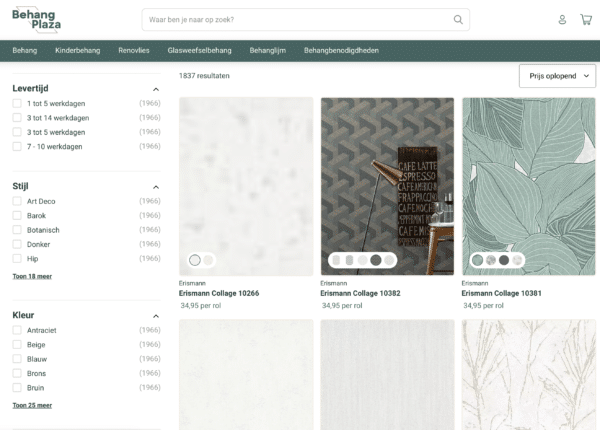This screenshot has height=430, width=600.
Task: Open the shopping cart icon
Action: tap(586, 20)
